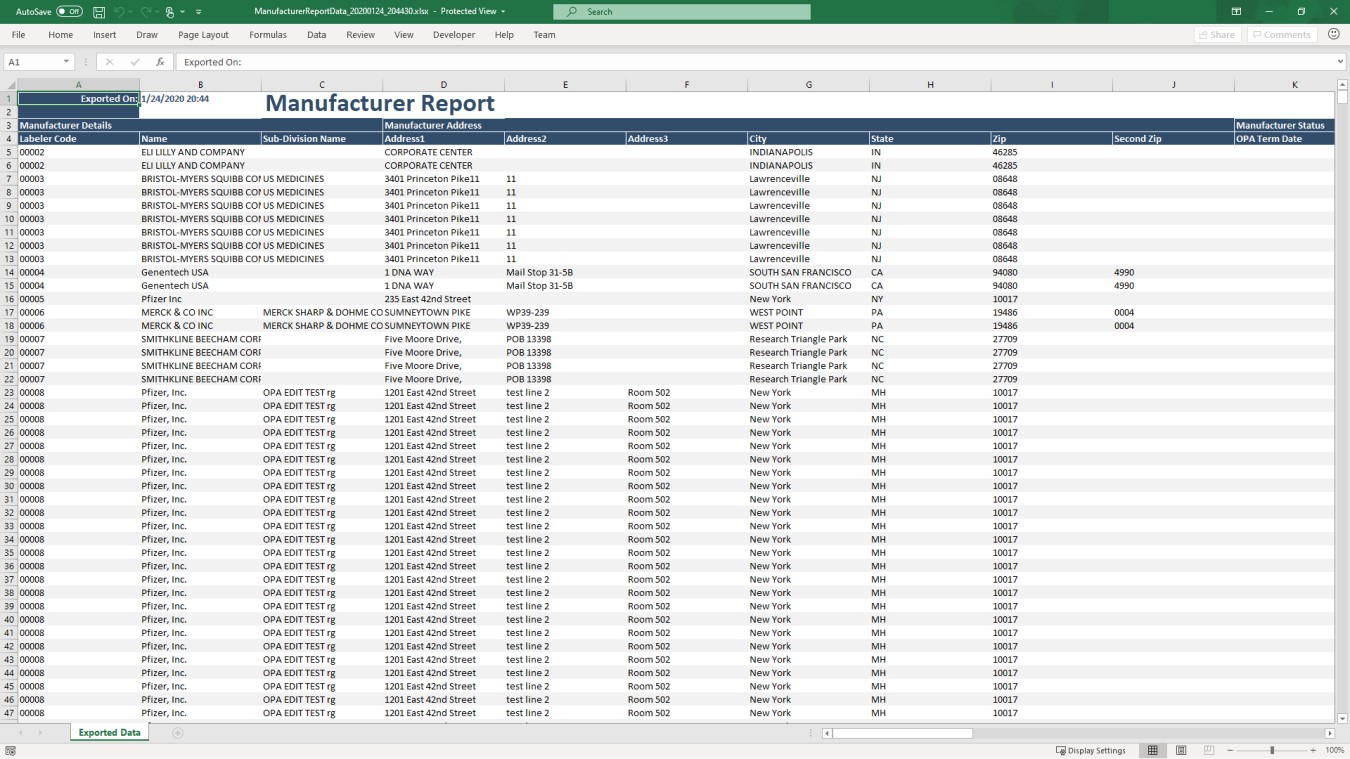Expand the Name Box dropdown arrow
Screen dimensions: 1350x759
click(x=66, y=62)
